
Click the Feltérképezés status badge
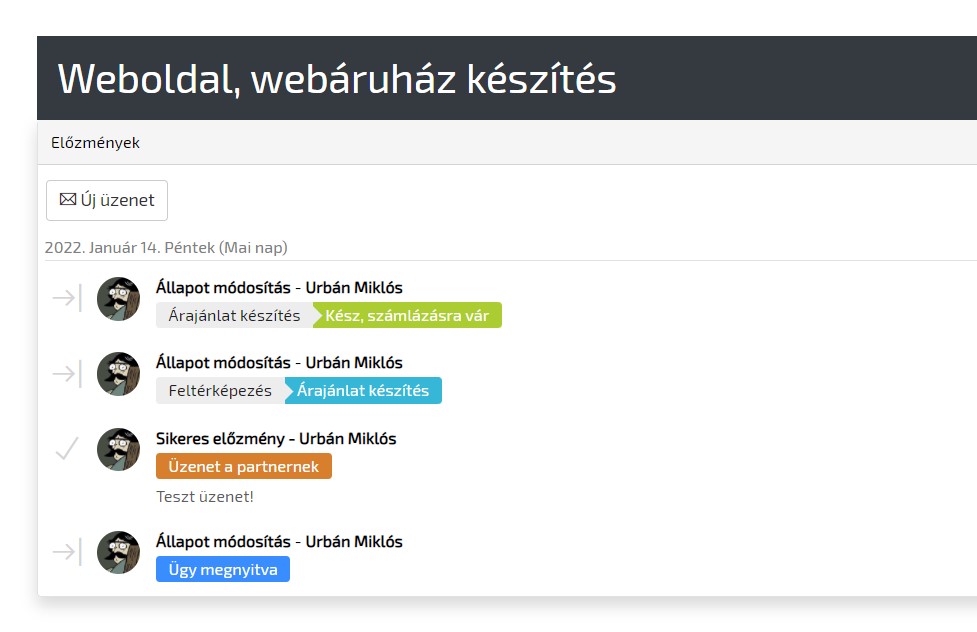pyautogui.click(x=220, y=391)
